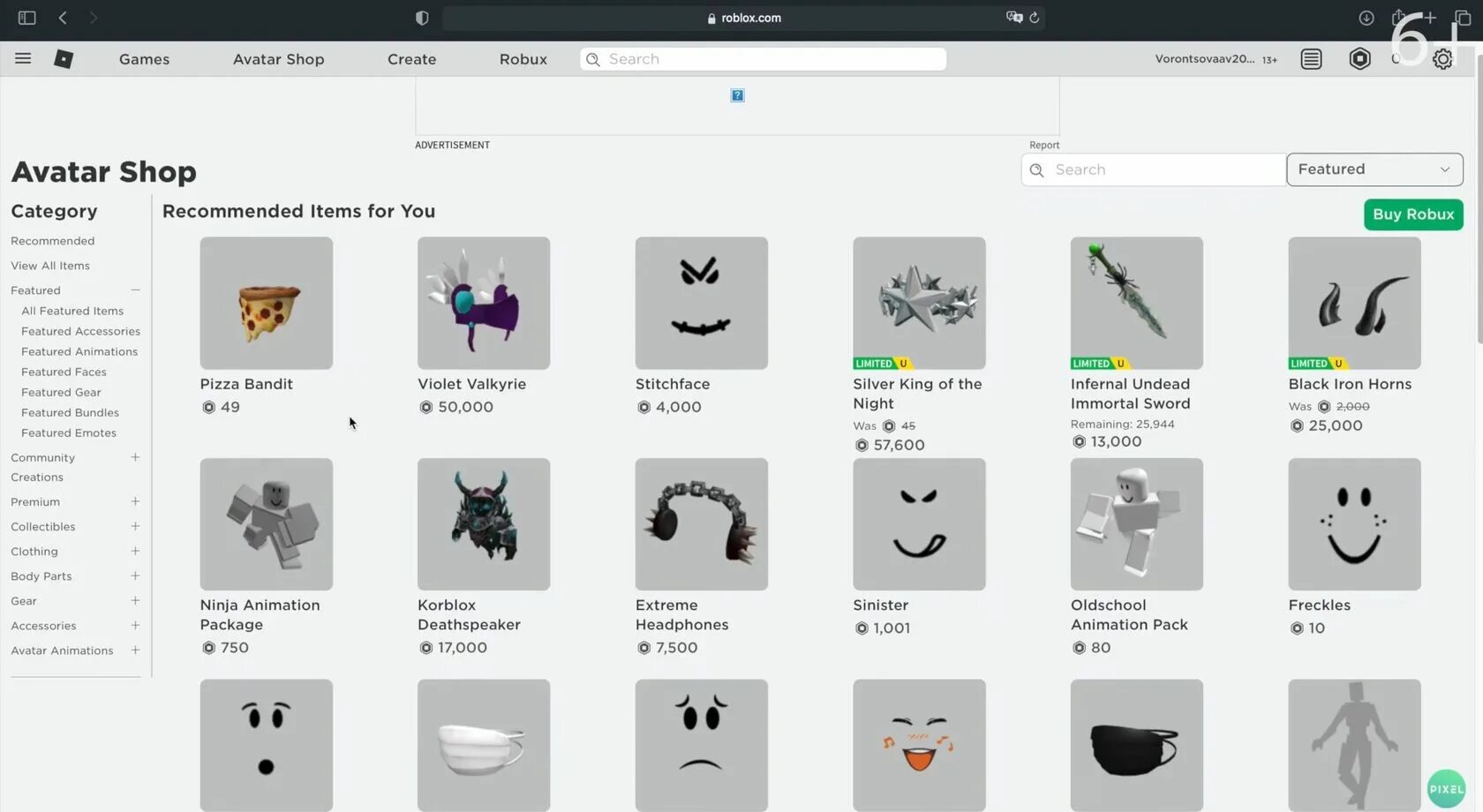The width and height of the screenshot is (1483, 812).
Task: Open the Extreme Headphones thumbnail
Action: point(701,524)
